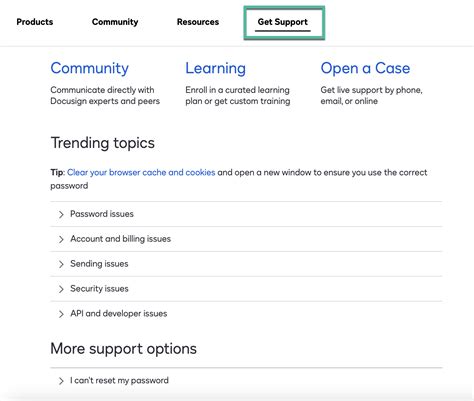Expand the I can't reset my password chevron

61,381
